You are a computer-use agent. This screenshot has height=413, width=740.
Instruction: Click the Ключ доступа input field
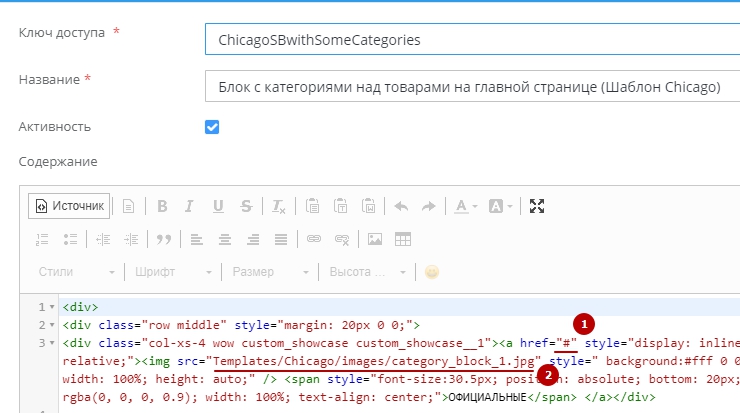(470, 40)
